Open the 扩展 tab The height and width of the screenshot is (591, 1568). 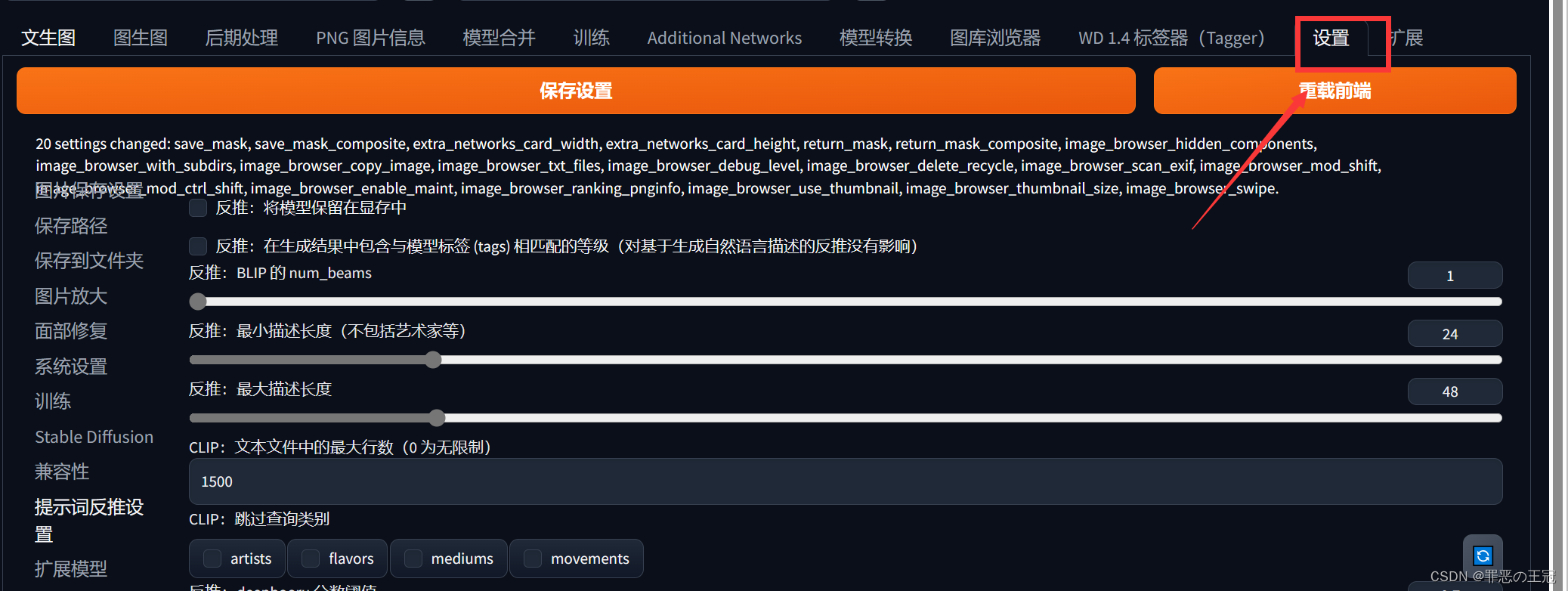[x=1407, y=38]
